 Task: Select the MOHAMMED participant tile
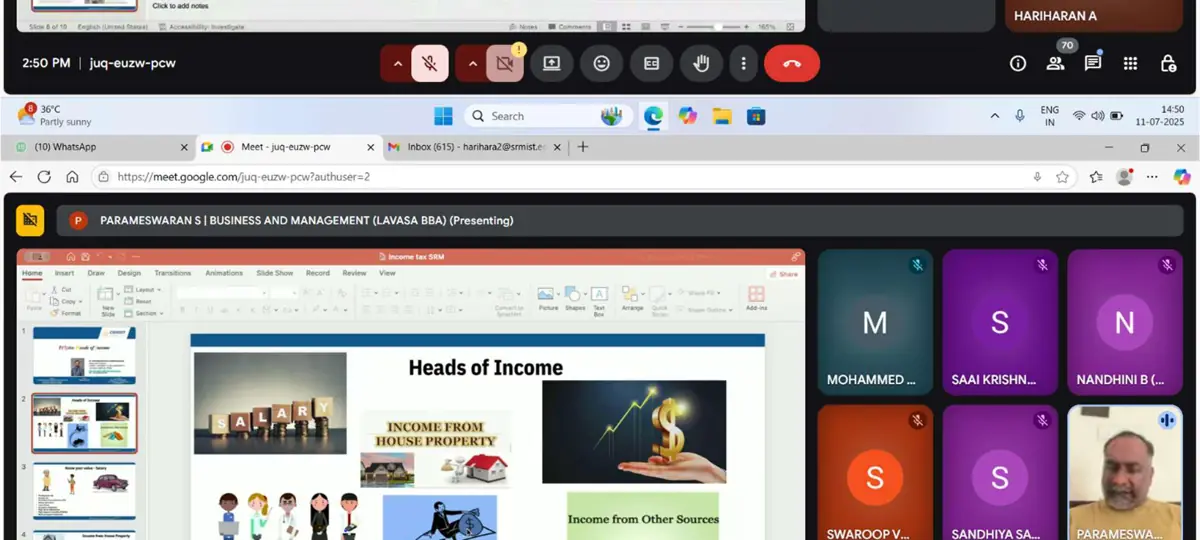click(875, 322)
